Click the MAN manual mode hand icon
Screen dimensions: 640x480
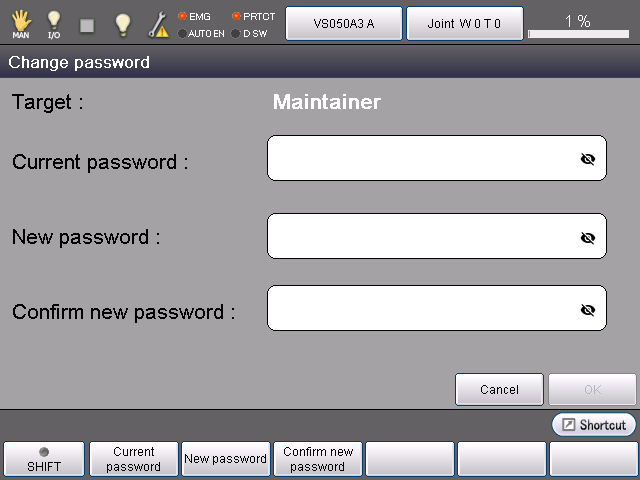click(21, 23)
